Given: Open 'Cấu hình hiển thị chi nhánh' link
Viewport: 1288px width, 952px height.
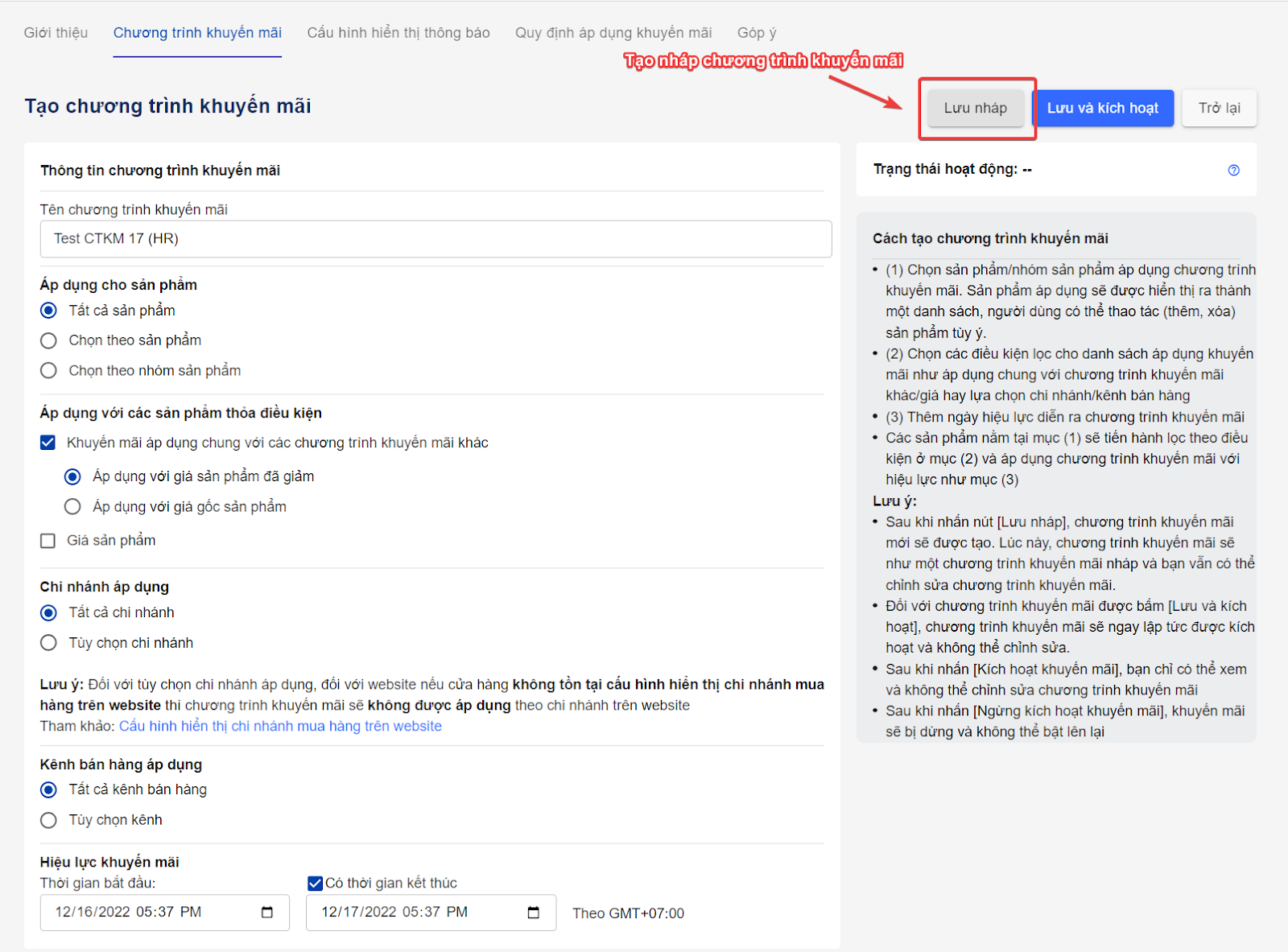Looking at the screenshot, I should tap(280, 726).
